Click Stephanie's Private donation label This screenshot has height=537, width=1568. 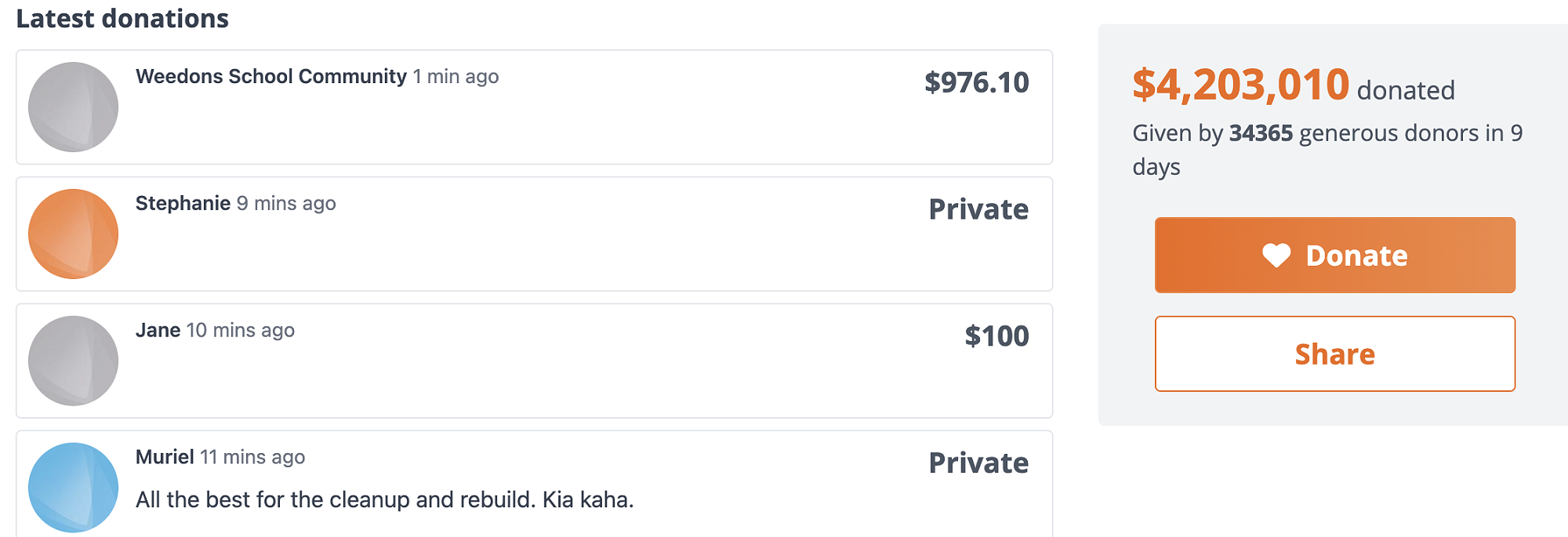[x=978, y=210]
